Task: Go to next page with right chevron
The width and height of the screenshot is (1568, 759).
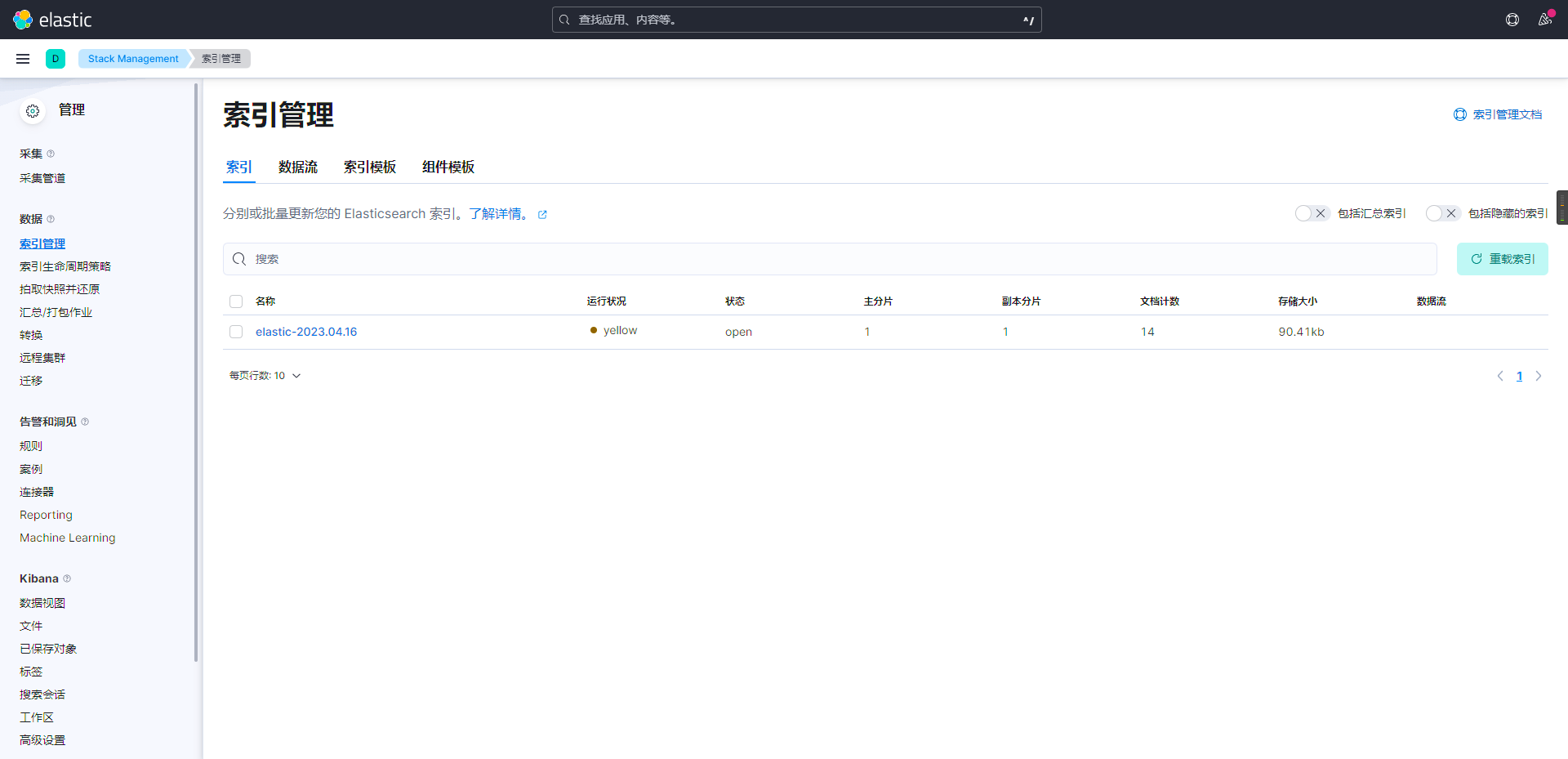Action: [1539, 376]
